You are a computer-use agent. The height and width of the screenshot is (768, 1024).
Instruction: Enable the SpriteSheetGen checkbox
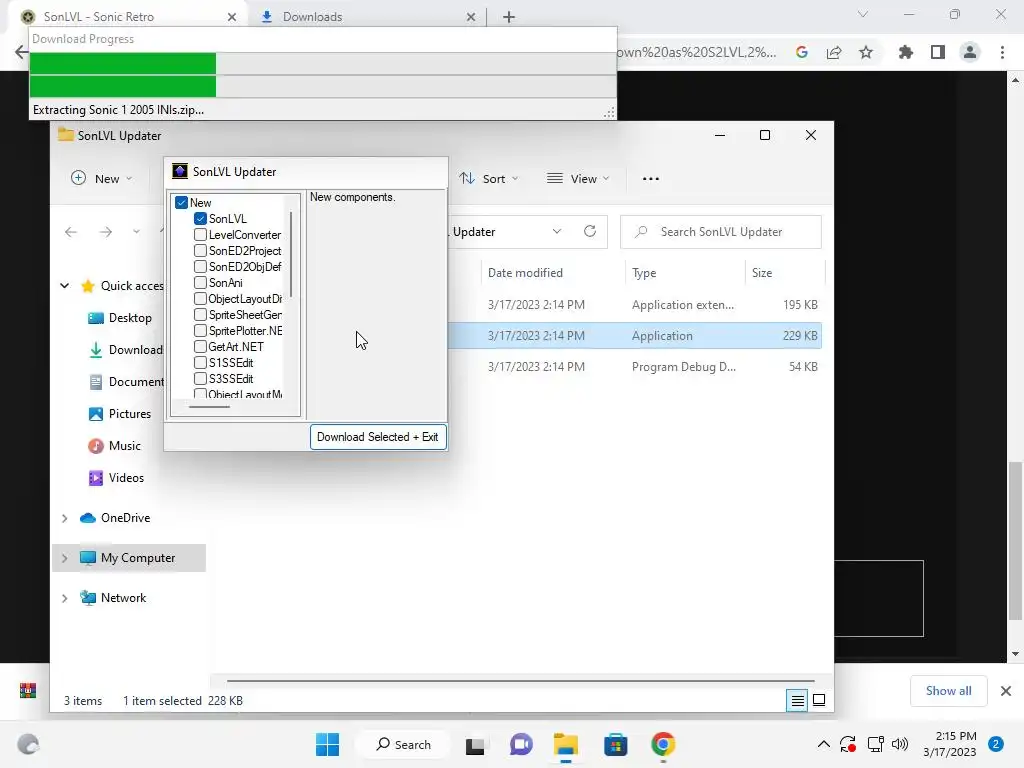pos(200,315)
